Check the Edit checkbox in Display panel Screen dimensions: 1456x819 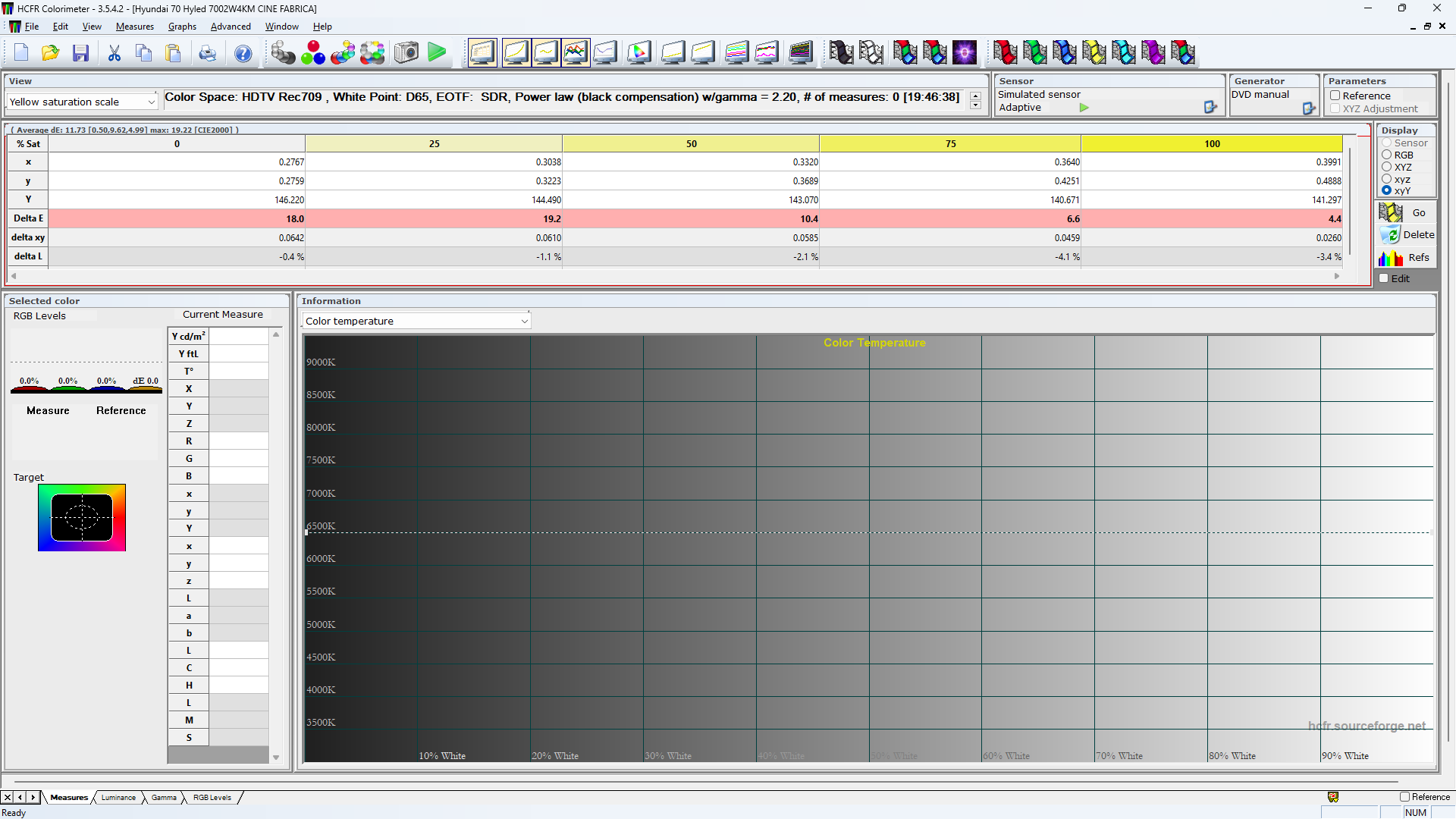pyautogui.click(x=1385, y=278)
